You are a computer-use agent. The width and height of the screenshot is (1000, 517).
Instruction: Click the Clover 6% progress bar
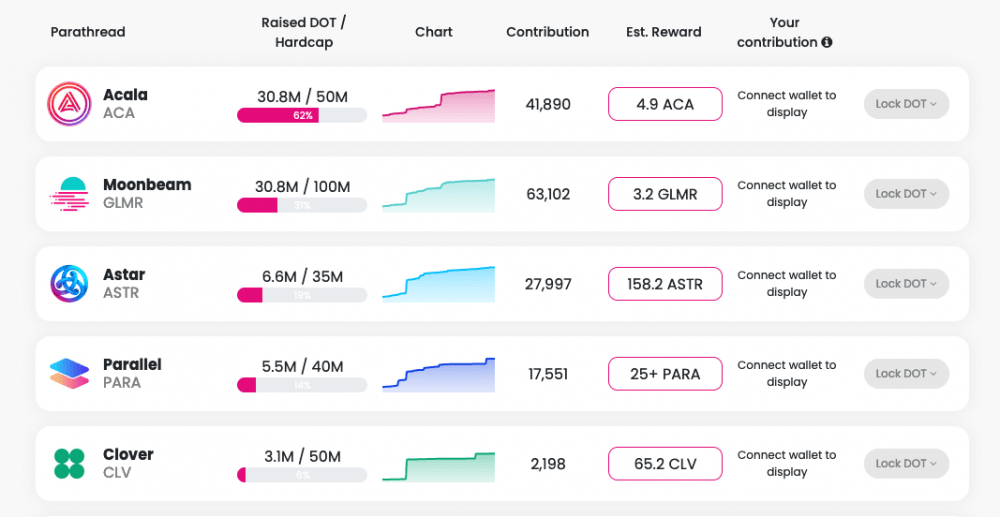pyautogui.click(x=302, y=475)
